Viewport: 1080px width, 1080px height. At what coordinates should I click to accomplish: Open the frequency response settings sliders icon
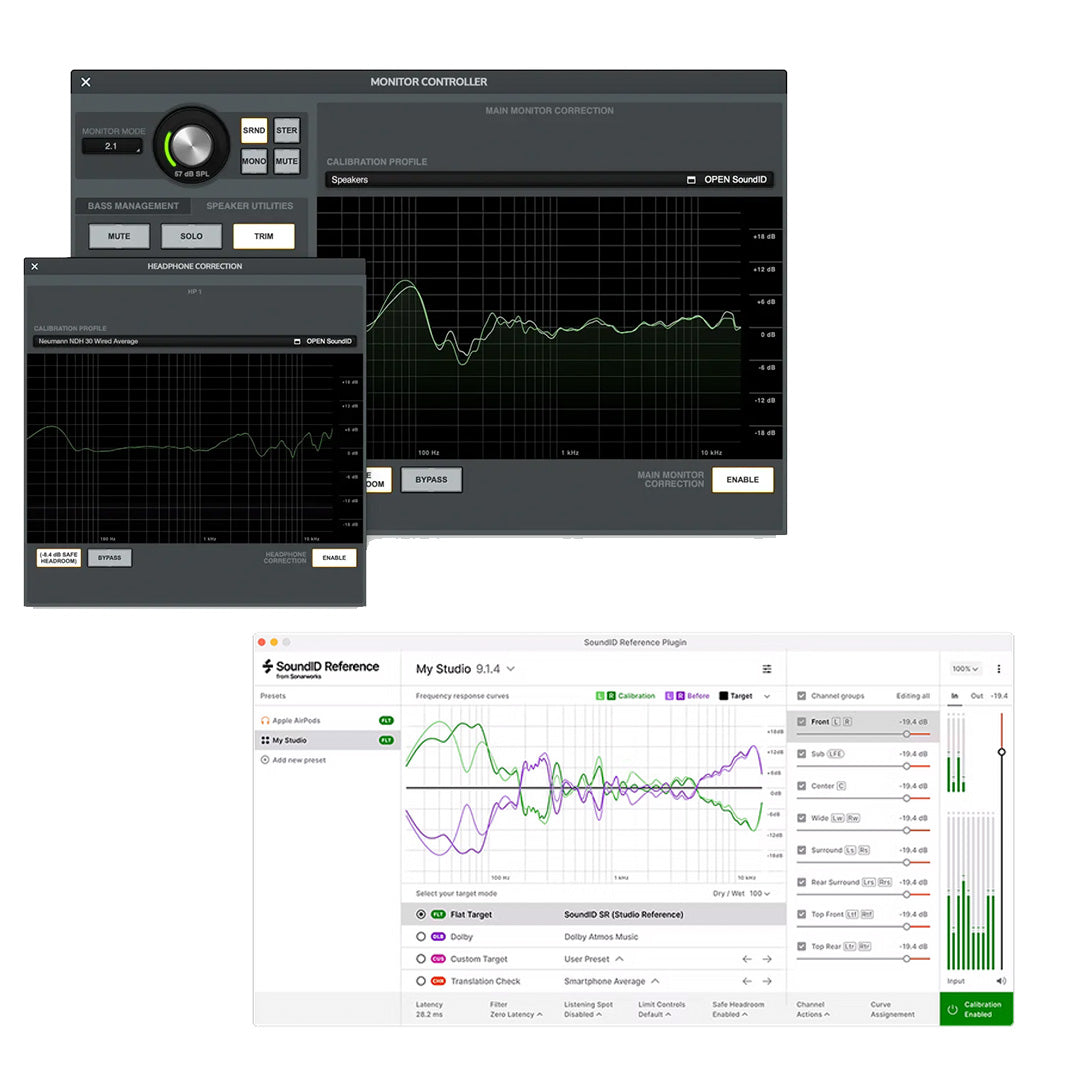767,667
